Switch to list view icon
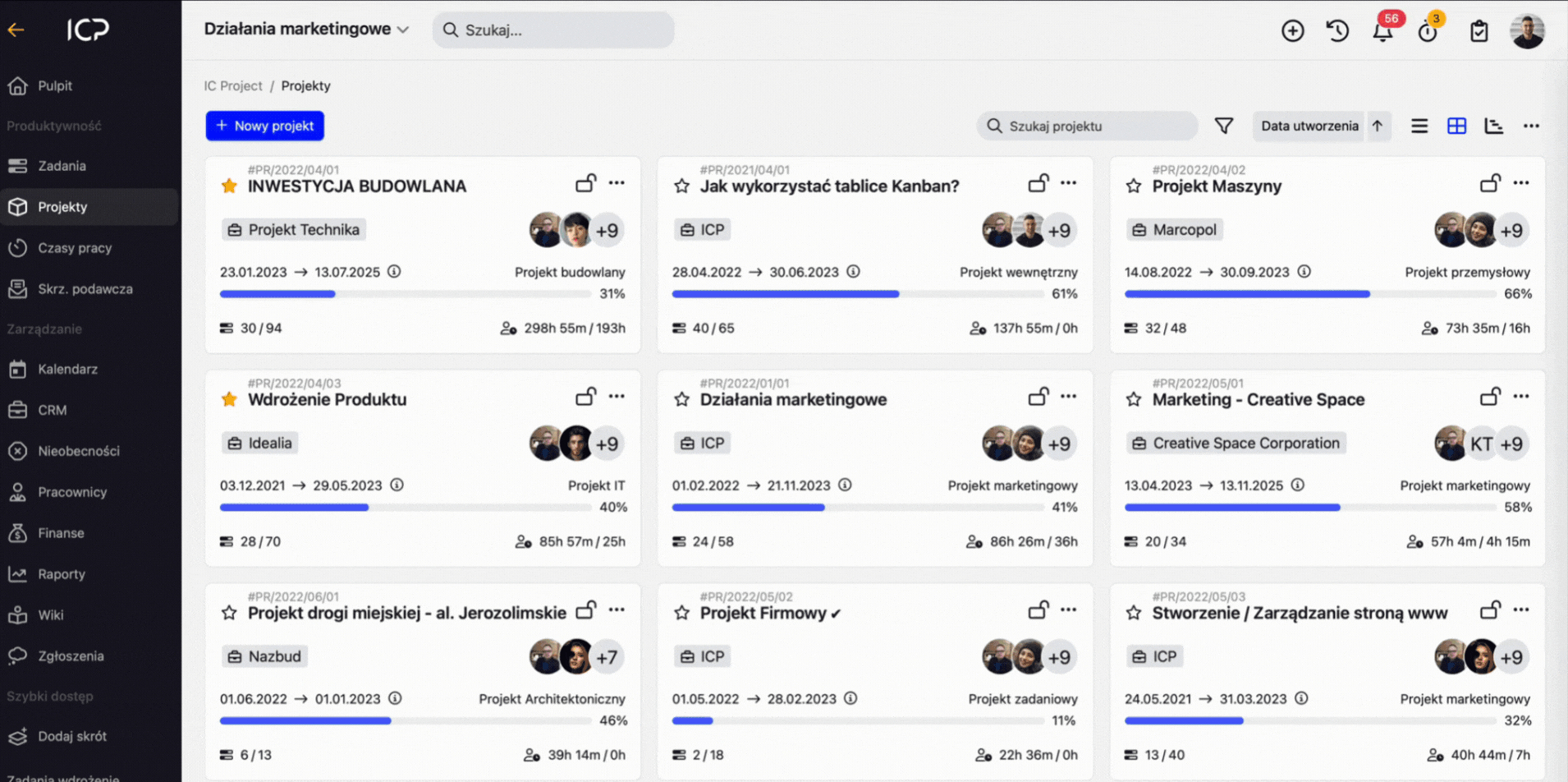Viewport: 1568px width, 782px height. pos(1419,126)
